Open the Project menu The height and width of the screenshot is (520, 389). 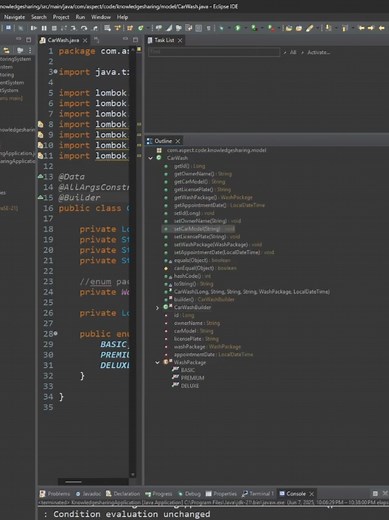coord(61,17)
